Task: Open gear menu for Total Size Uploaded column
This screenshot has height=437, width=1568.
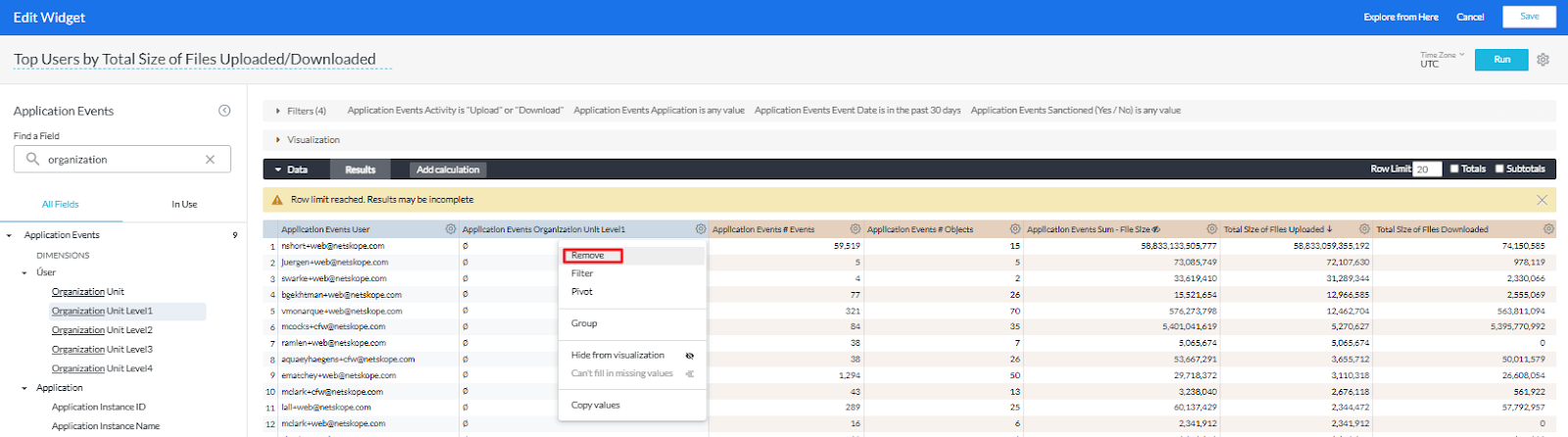Action: coord(1364,229)
